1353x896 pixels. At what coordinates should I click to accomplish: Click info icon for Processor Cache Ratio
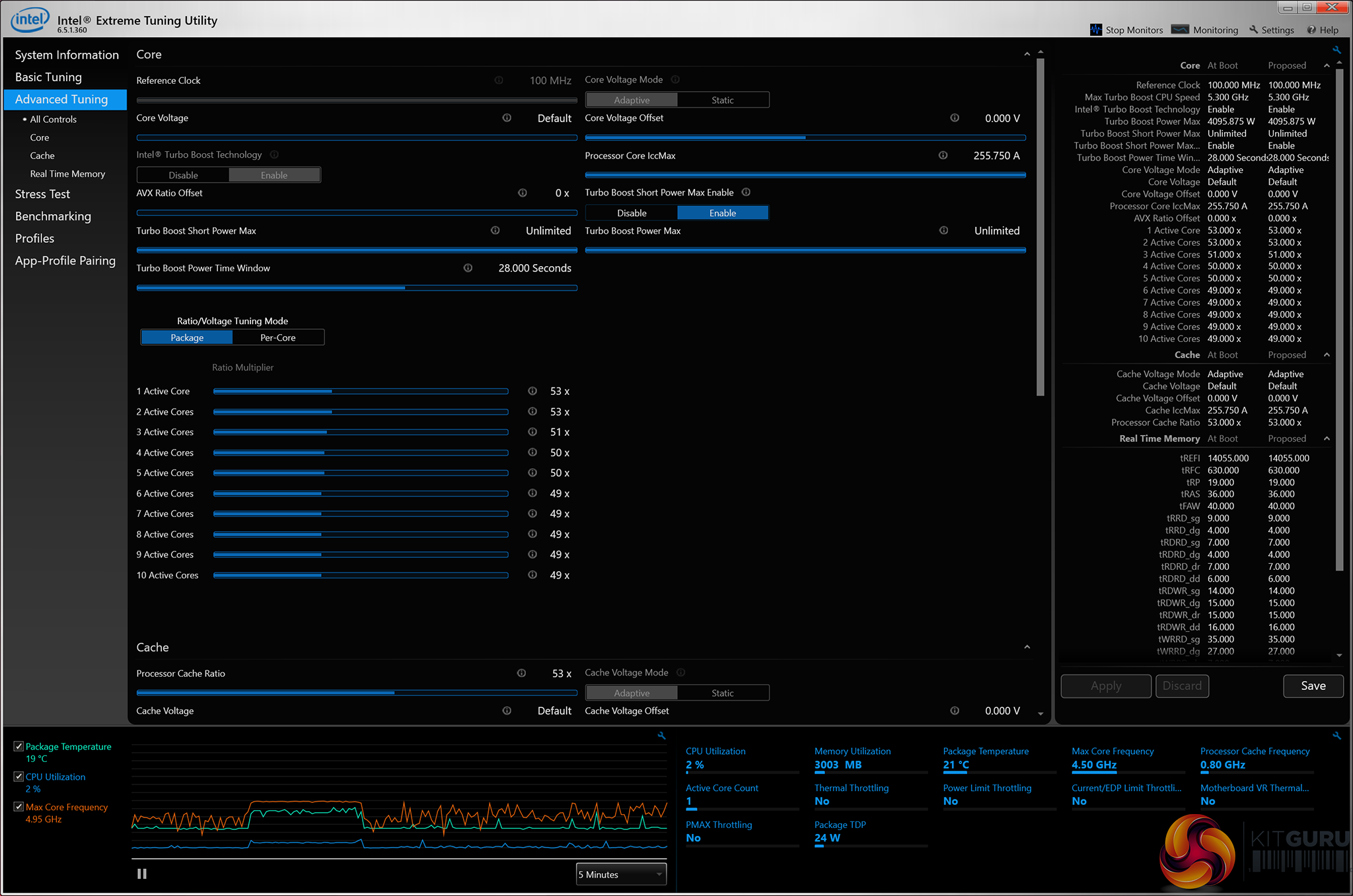tap(521, 673)
